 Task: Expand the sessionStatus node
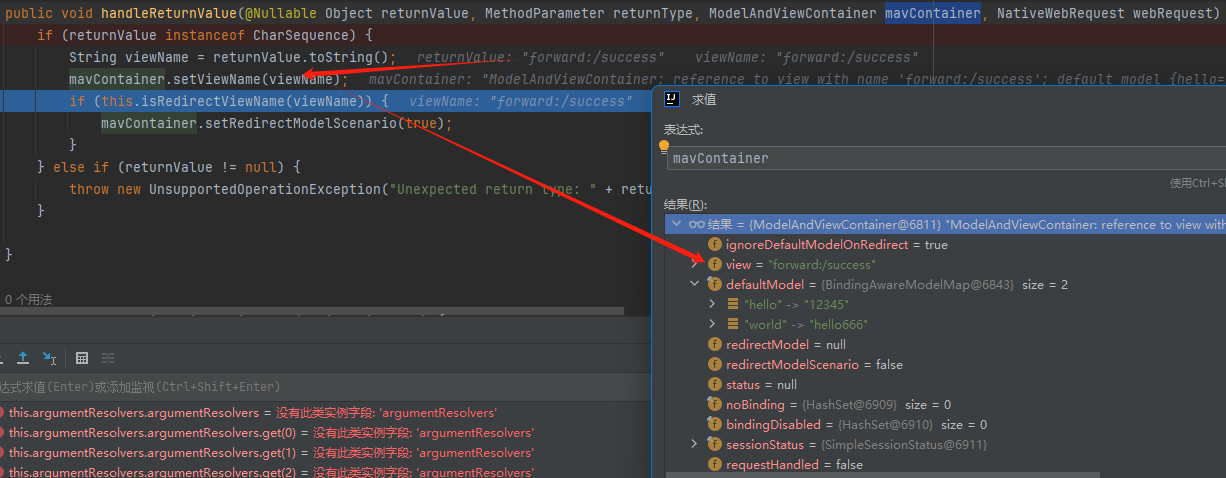695,444
